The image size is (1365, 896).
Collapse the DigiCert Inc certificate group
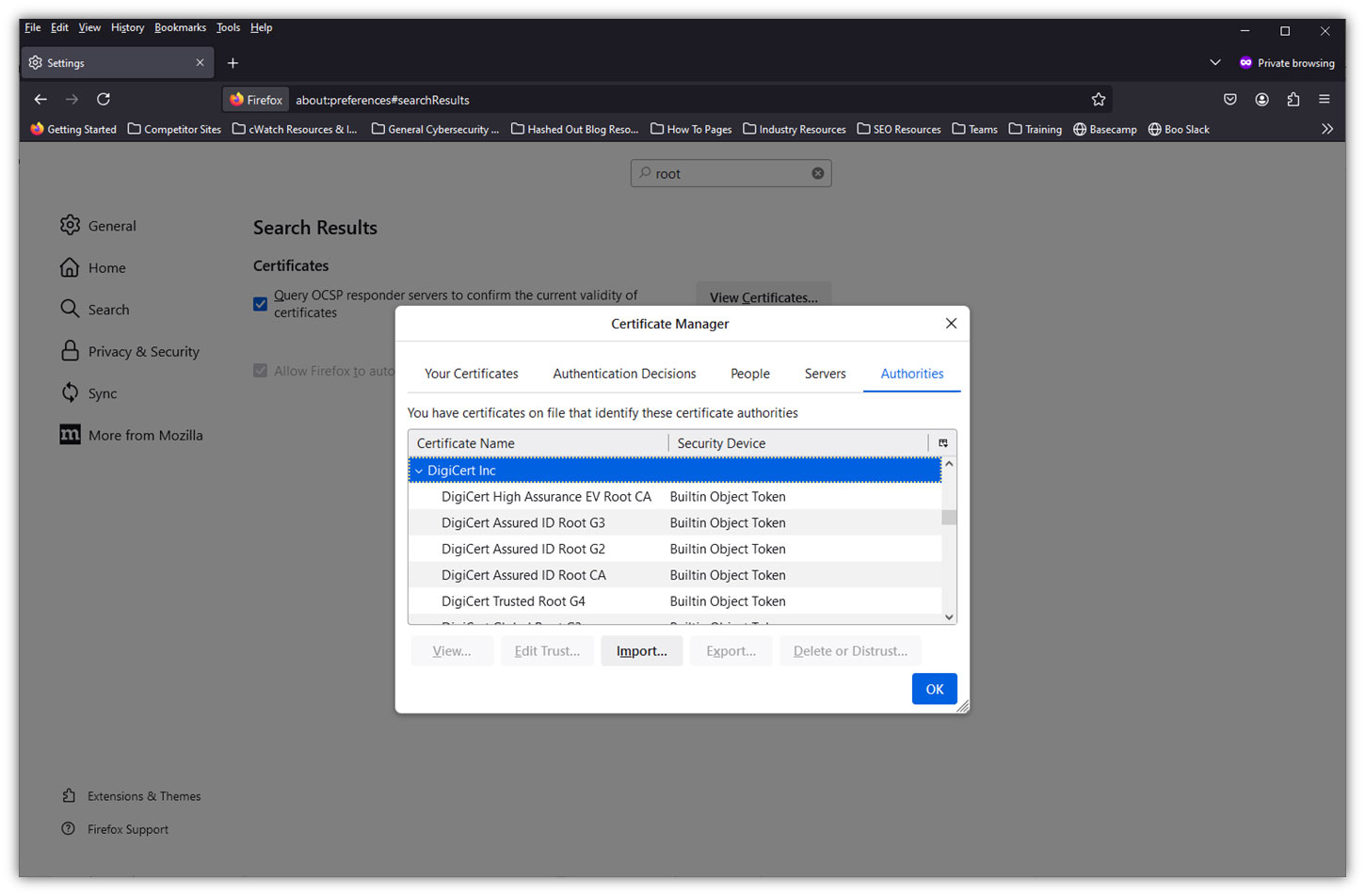[x=419, y=470]
